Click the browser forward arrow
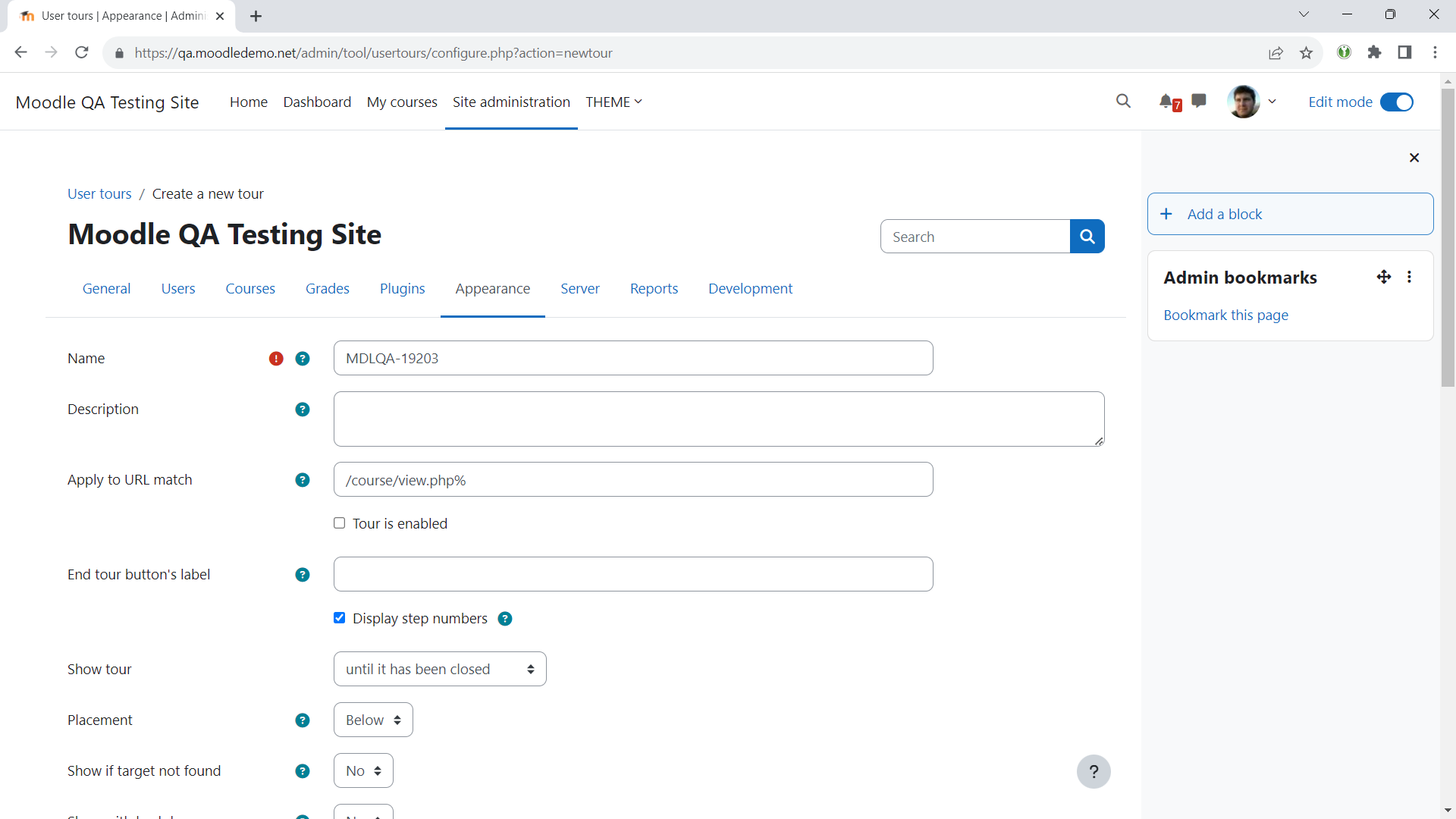Screen dimensions: 1456x819 (52, 52)
